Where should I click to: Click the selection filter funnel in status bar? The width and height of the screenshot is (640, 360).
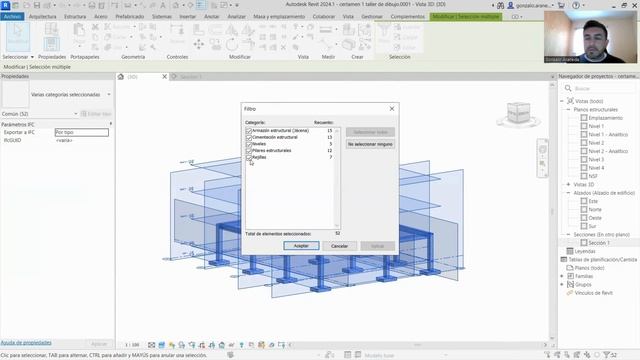607,355
